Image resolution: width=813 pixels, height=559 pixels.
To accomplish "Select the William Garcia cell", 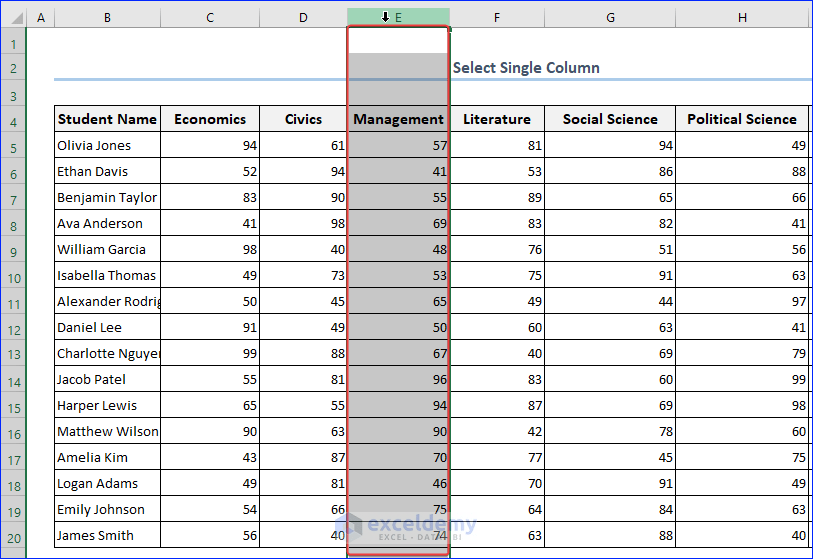I will click(107, 249).
